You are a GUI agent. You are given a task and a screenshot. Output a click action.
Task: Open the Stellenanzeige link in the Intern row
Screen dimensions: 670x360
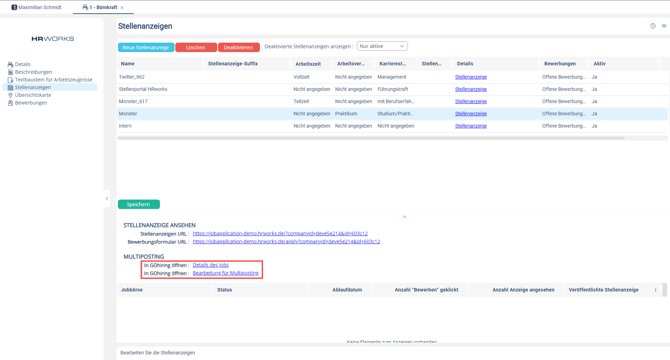tap(471, 126)
